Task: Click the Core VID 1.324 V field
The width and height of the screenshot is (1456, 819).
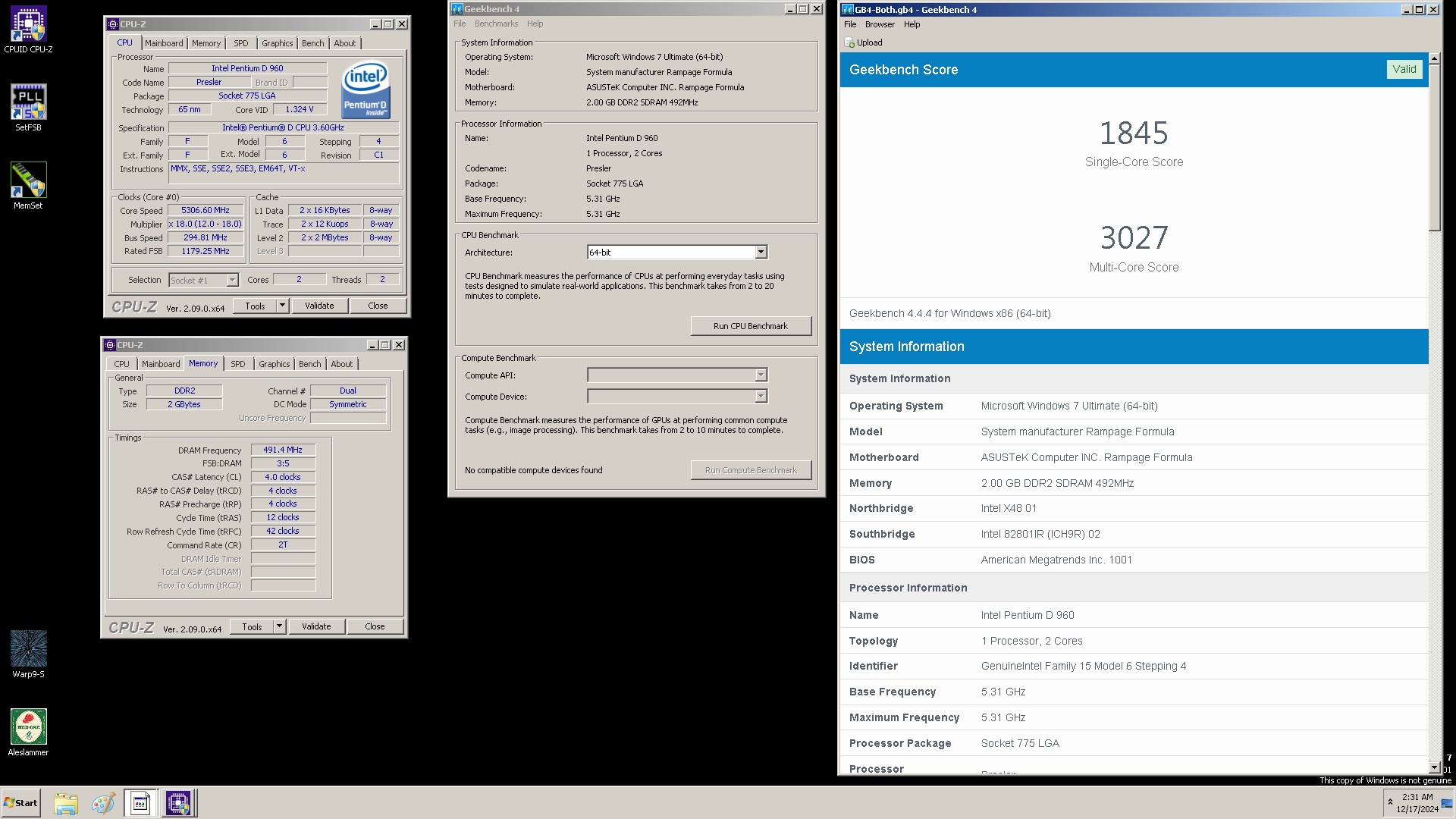Action: pyautogui.click(x=300, y=109)
